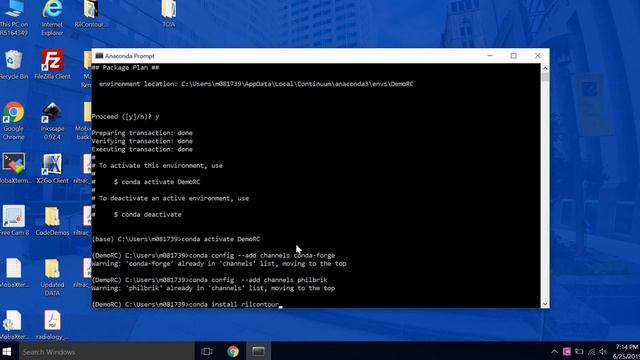Click scrollbar down arrow in Anaconda Prompt
The height and width of the screenshot is (360, 640).
(545, 304)
